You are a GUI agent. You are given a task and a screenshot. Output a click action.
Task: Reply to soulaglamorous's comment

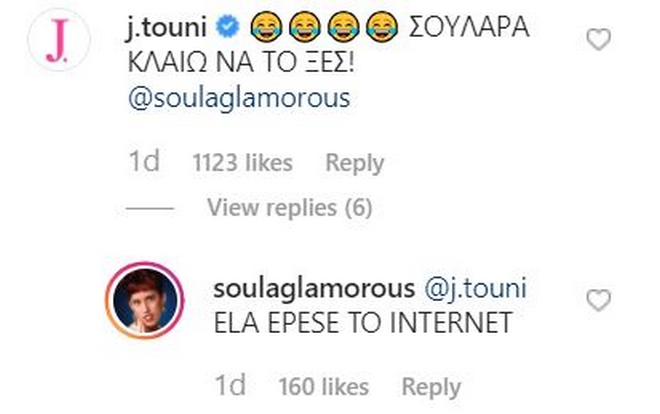click(432, 386)
